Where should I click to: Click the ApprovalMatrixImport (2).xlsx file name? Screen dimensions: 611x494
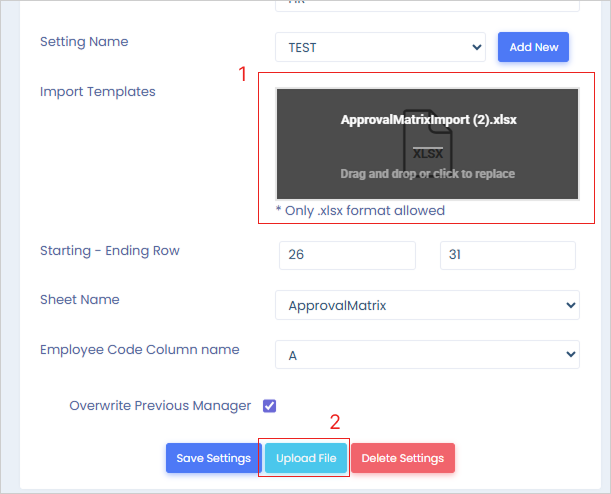(x=428, y=119)
